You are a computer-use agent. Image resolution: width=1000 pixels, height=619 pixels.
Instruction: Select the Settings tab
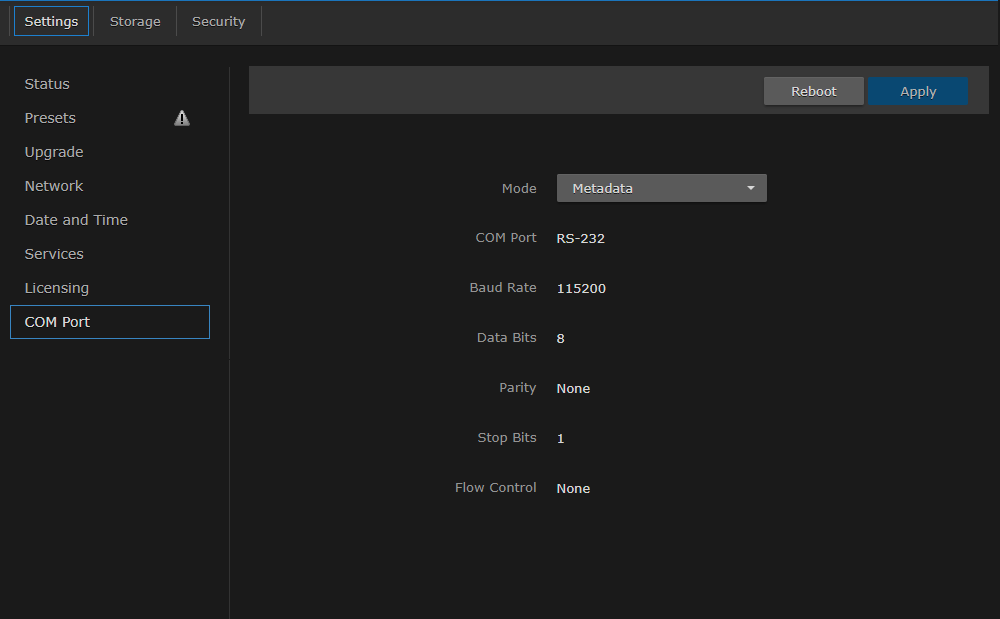[51, 20]
